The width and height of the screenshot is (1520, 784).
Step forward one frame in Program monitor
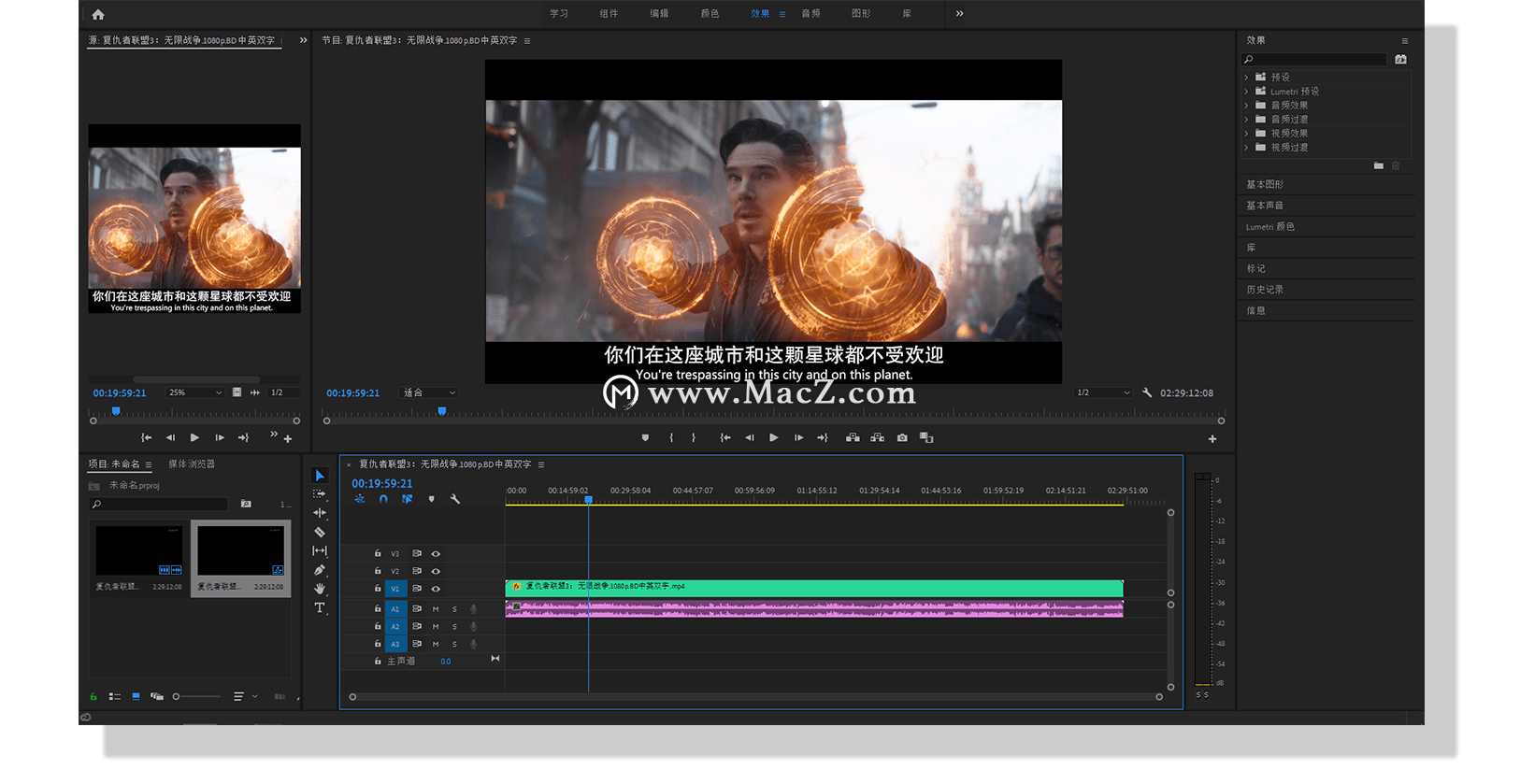[798, 437]
